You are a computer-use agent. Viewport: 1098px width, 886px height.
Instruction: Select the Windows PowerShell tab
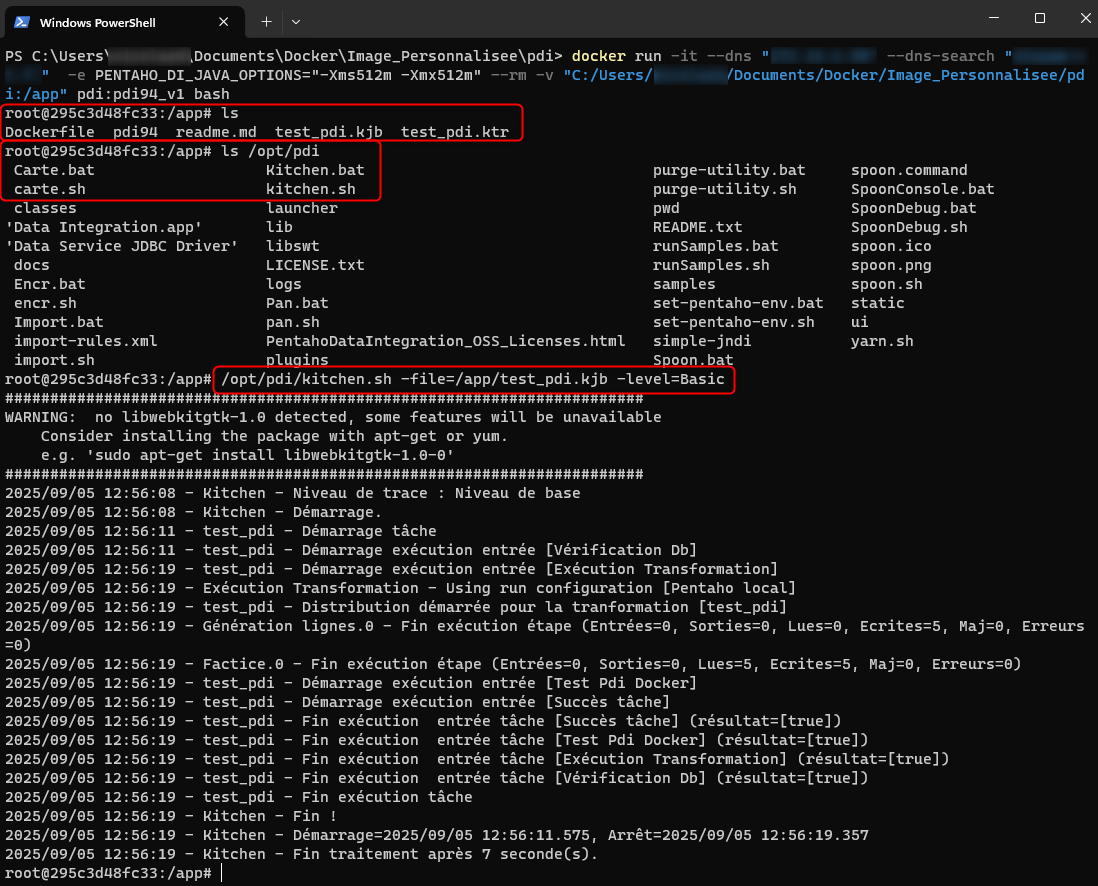[x=125, y=22]
